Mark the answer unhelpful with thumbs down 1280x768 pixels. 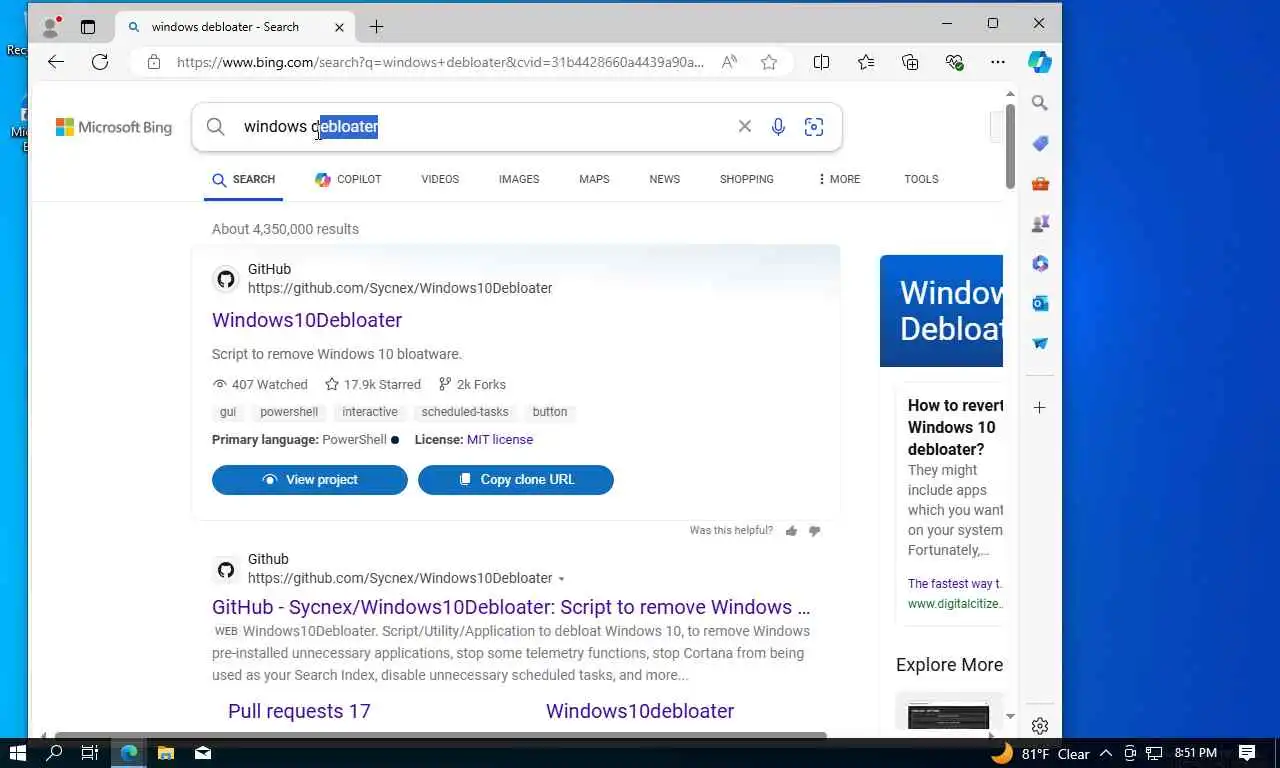814,531
